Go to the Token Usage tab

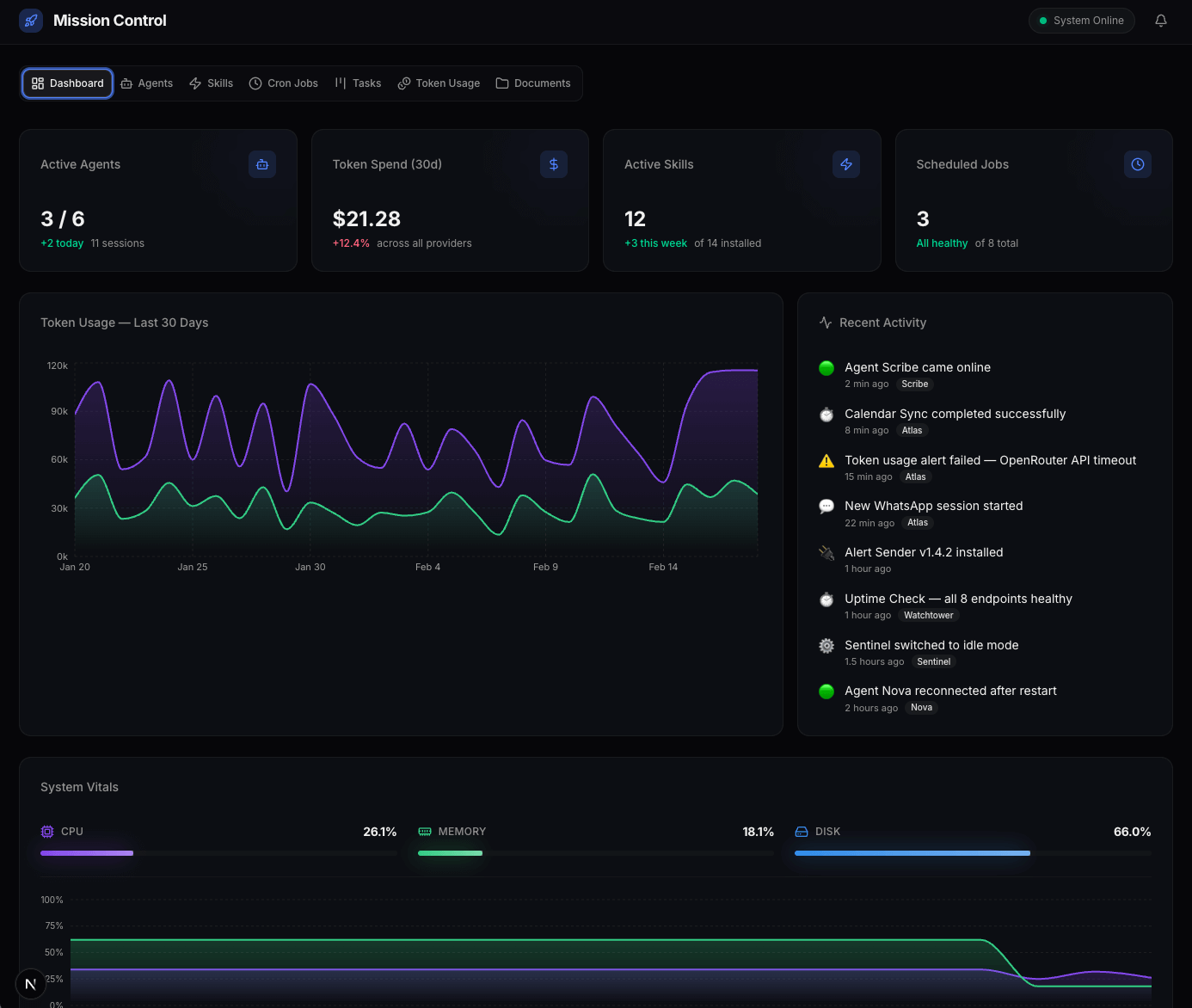coord(439,83)
